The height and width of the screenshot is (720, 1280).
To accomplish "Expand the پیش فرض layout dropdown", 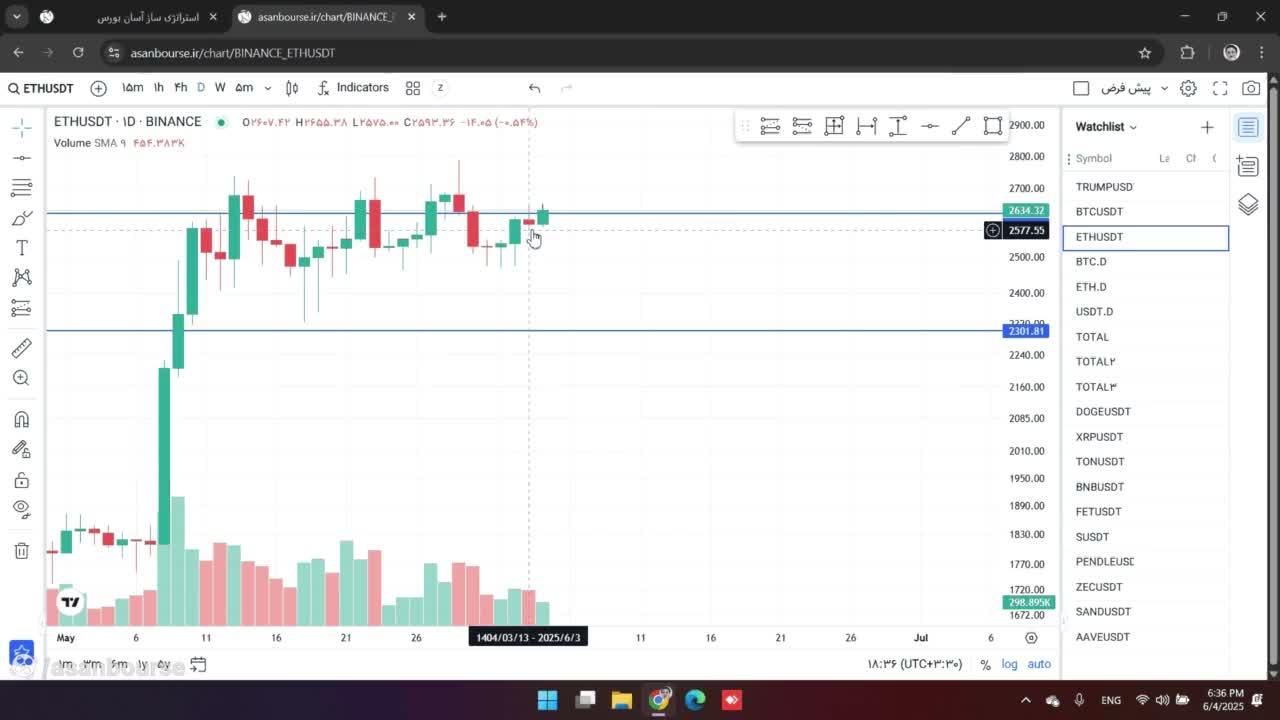I will click(1133, 88).
